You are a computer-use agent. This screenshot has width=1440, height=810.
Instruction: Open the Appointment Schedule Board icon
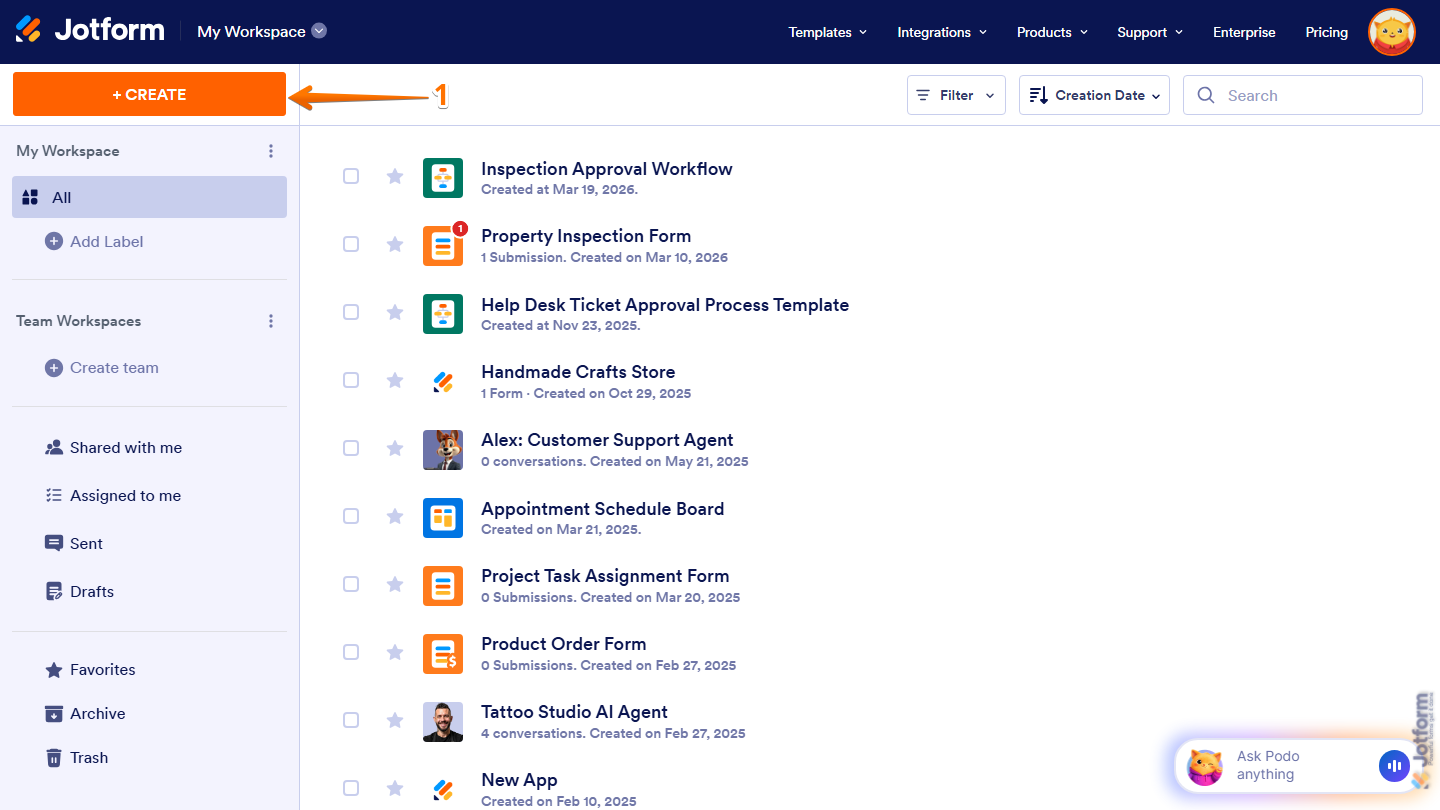[443, 517]
